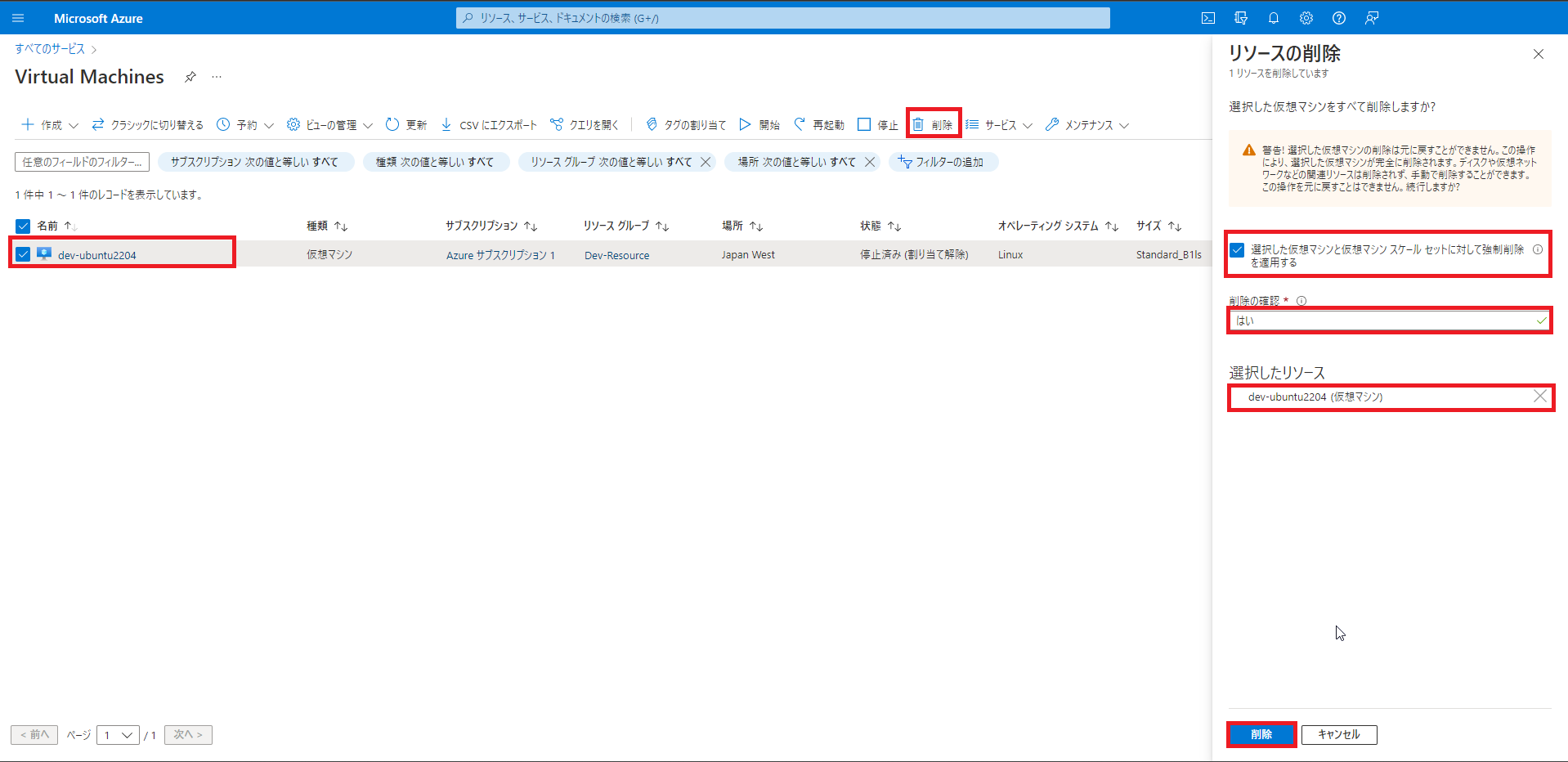
Task: Uncheck the dev-ubuntu2204 row checkbox
Action: point(23,254)
